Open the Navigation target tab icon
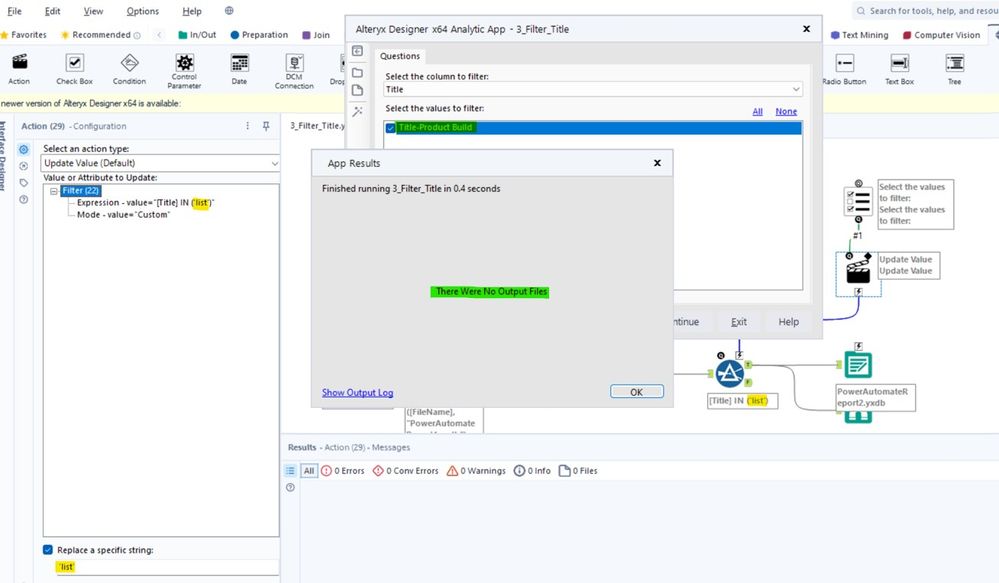The image size is (999, 583). click(24, 166)
